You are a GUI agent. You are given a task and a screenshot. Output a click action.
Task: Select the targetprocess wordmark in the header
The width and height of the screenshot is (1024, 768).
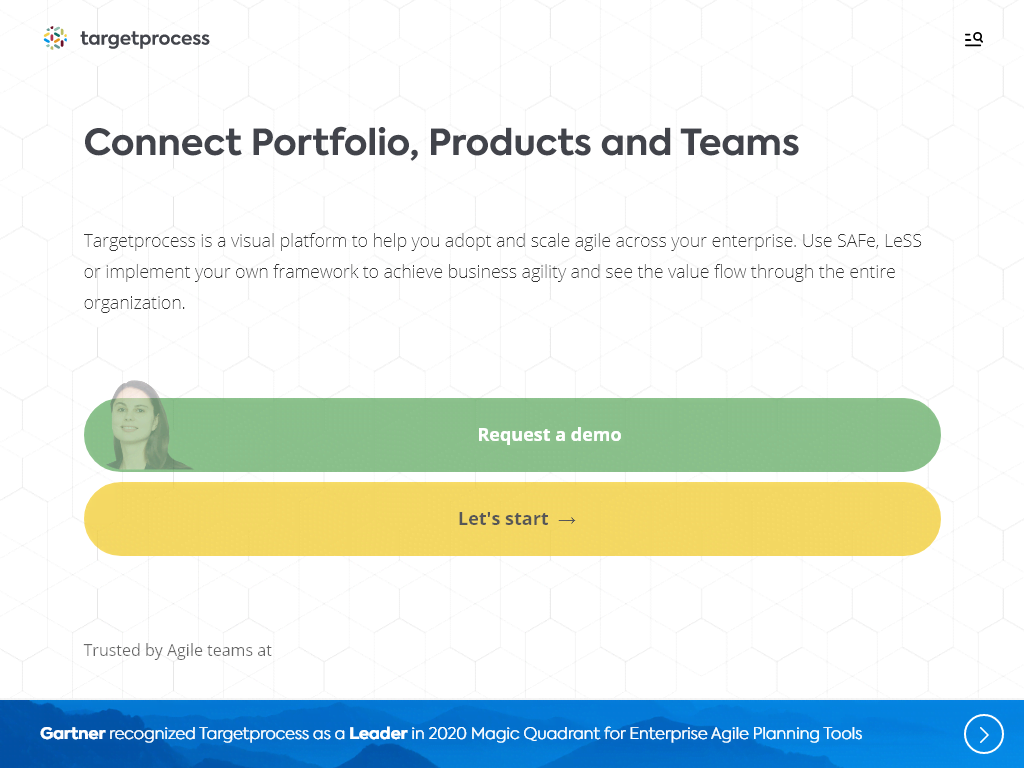pyautogui.click(x=144, y=38)
